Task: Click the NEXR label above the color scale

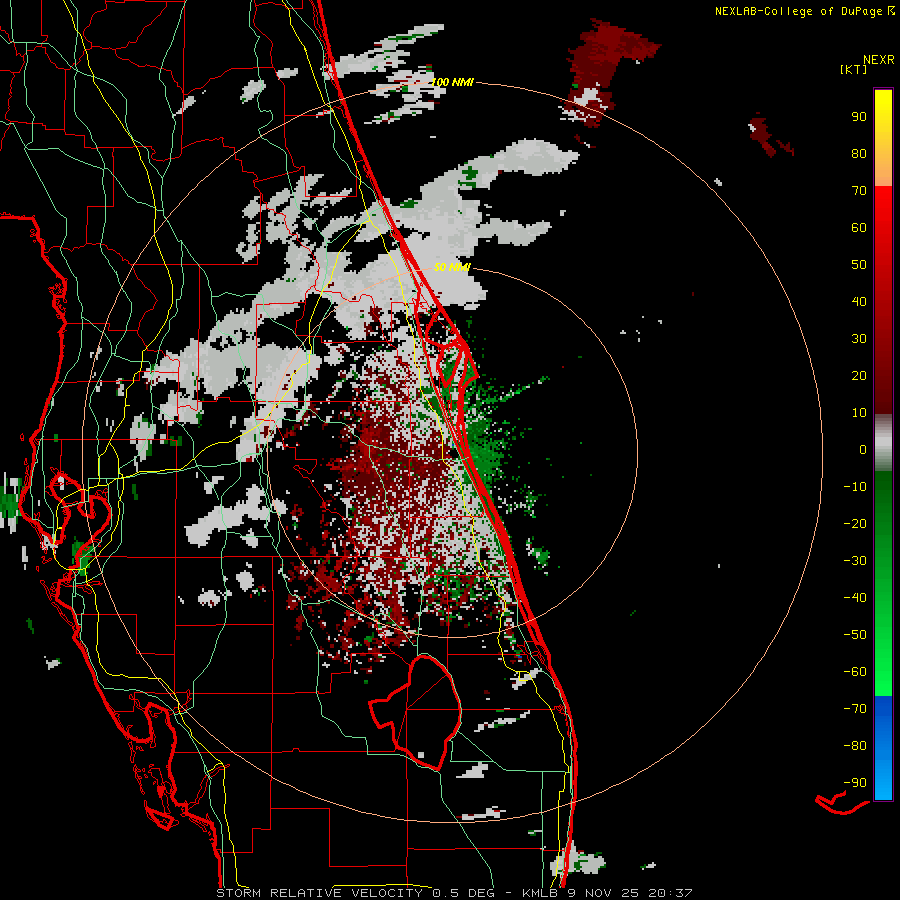Action: coord(879,60)
